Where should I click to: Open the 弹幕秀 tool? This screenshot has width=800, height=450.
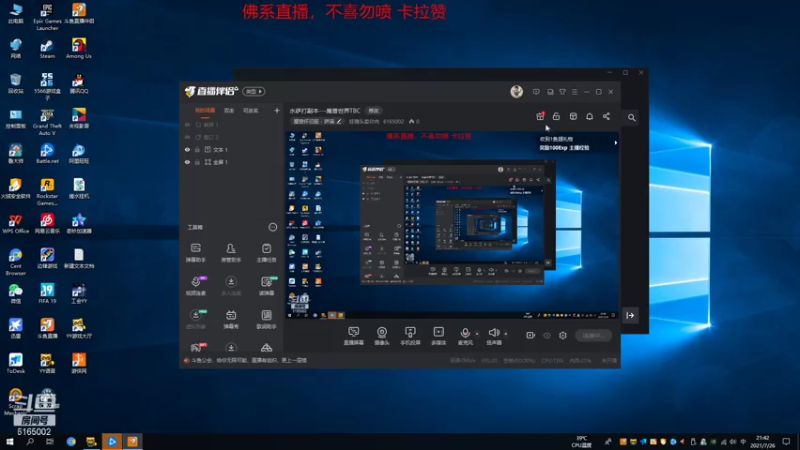tap(231, 319)
